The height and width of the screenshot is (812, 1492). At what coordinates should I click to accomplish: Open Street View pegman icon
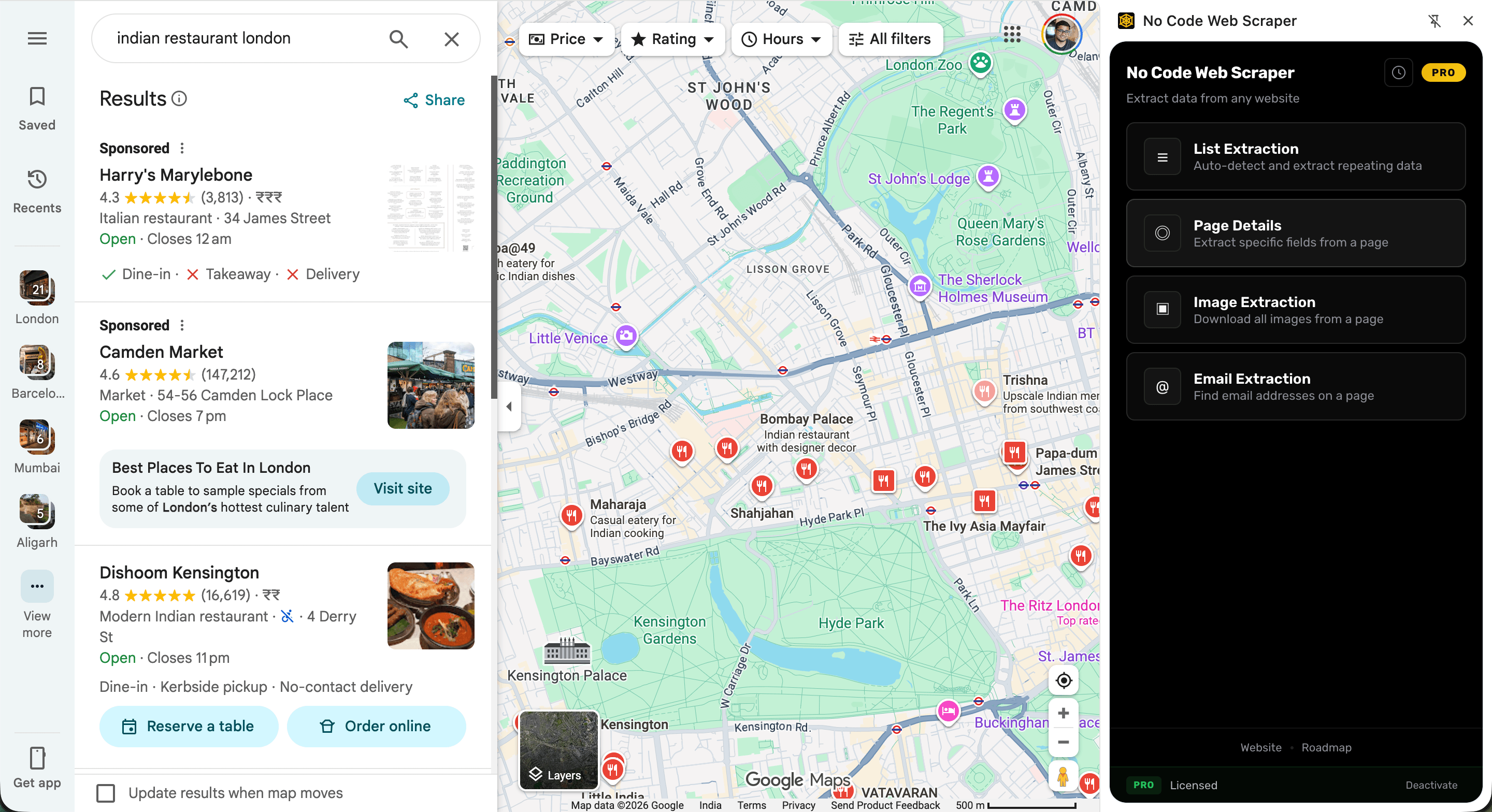point(1062,777)
